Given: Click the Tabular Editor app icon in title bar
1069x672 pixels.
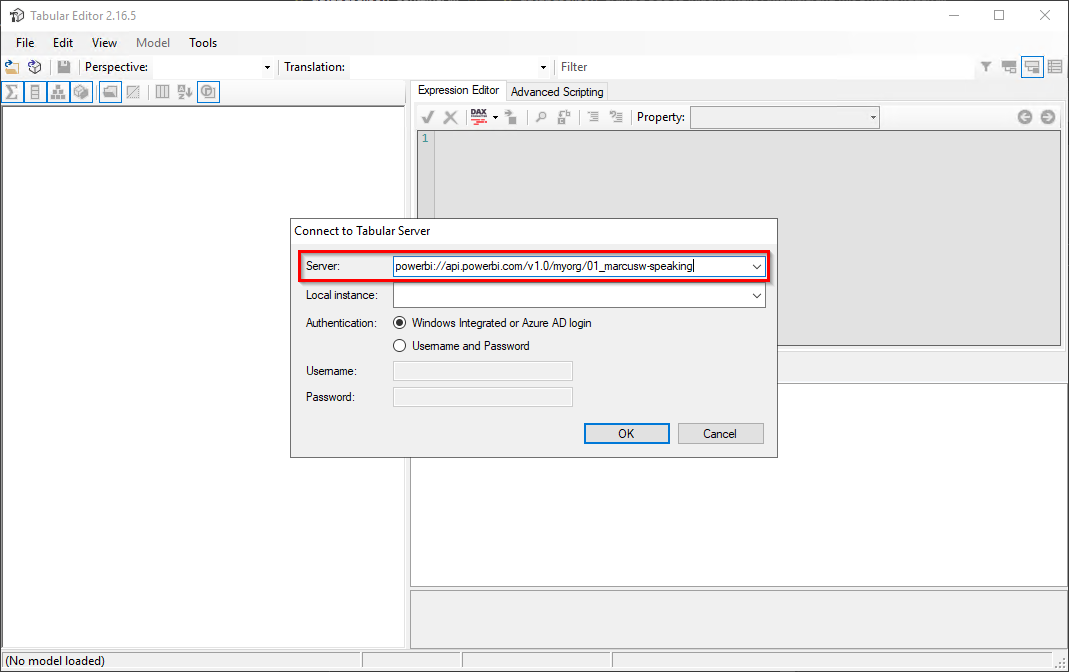Looking at the screenshot, I should tap(16, 15).
